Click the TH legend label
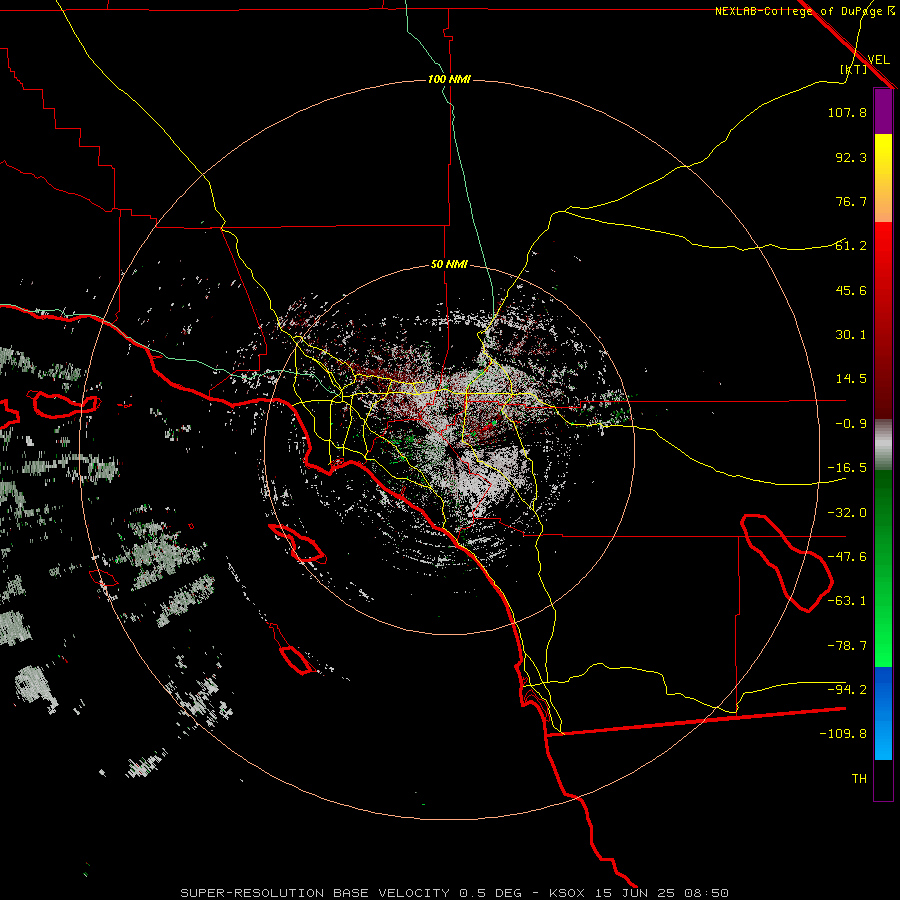This screenshot has width=900, height=900. click(x=859, y=779)
